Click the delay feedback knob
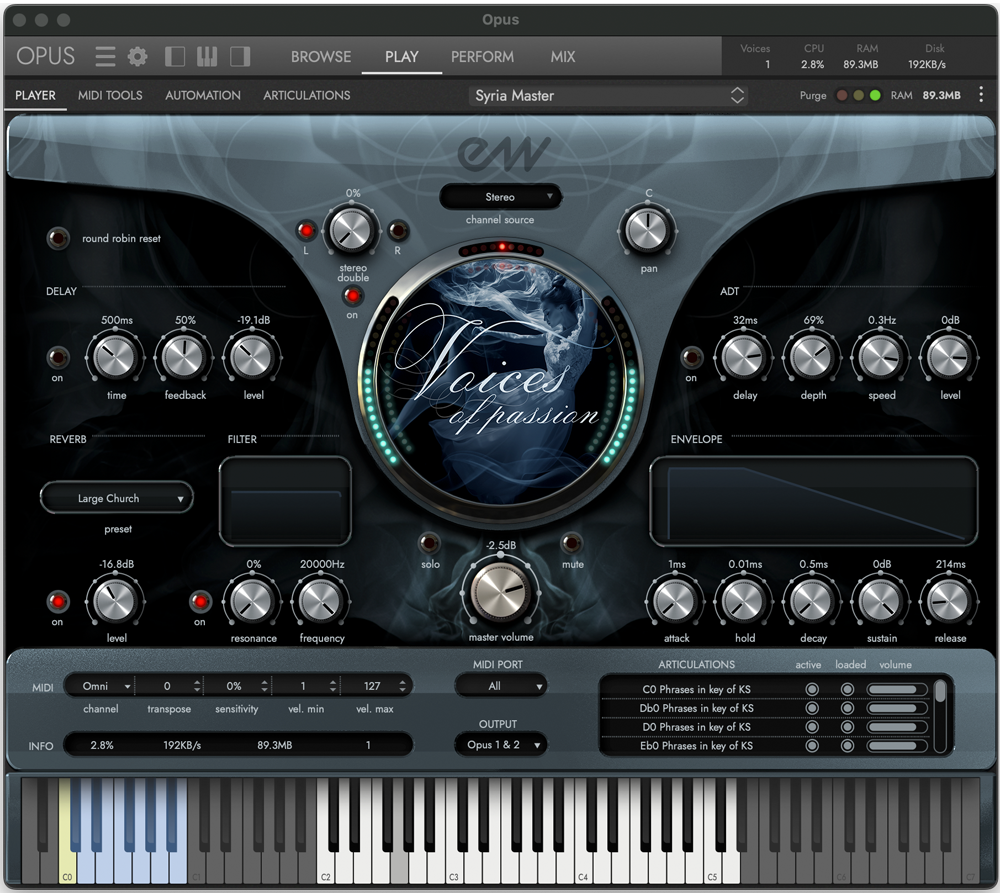 tap(184, 357)
